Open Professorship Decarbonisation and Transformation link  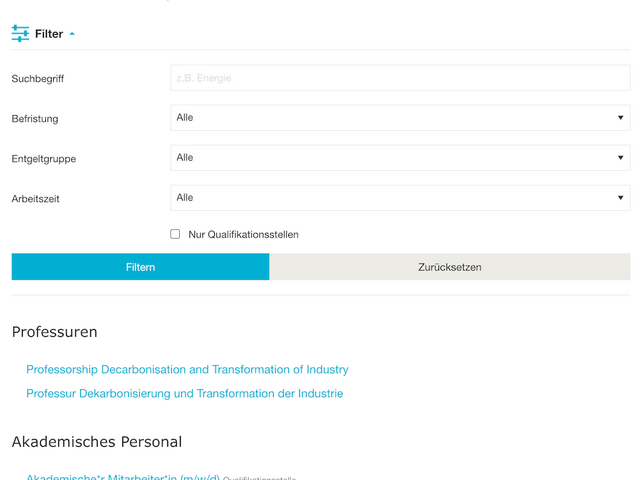point(187,370)
